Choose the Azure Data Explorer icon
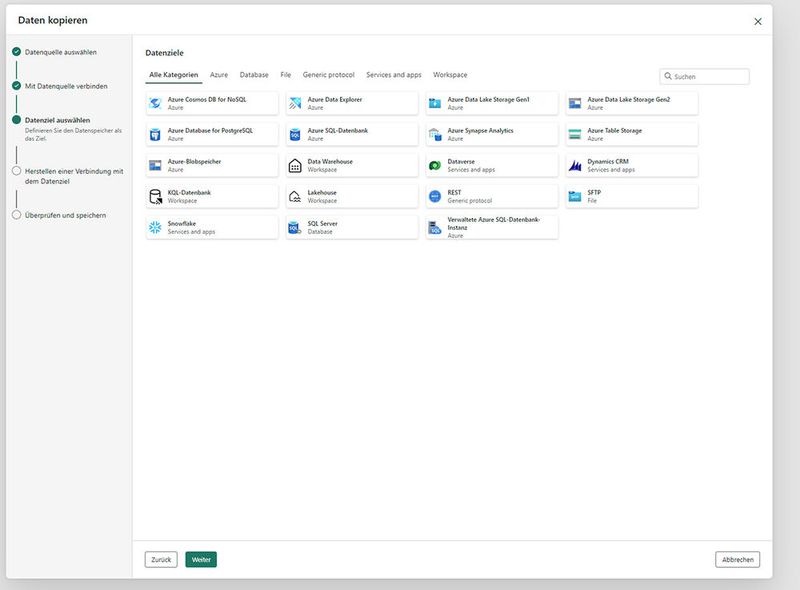 [x=295, y=103]
